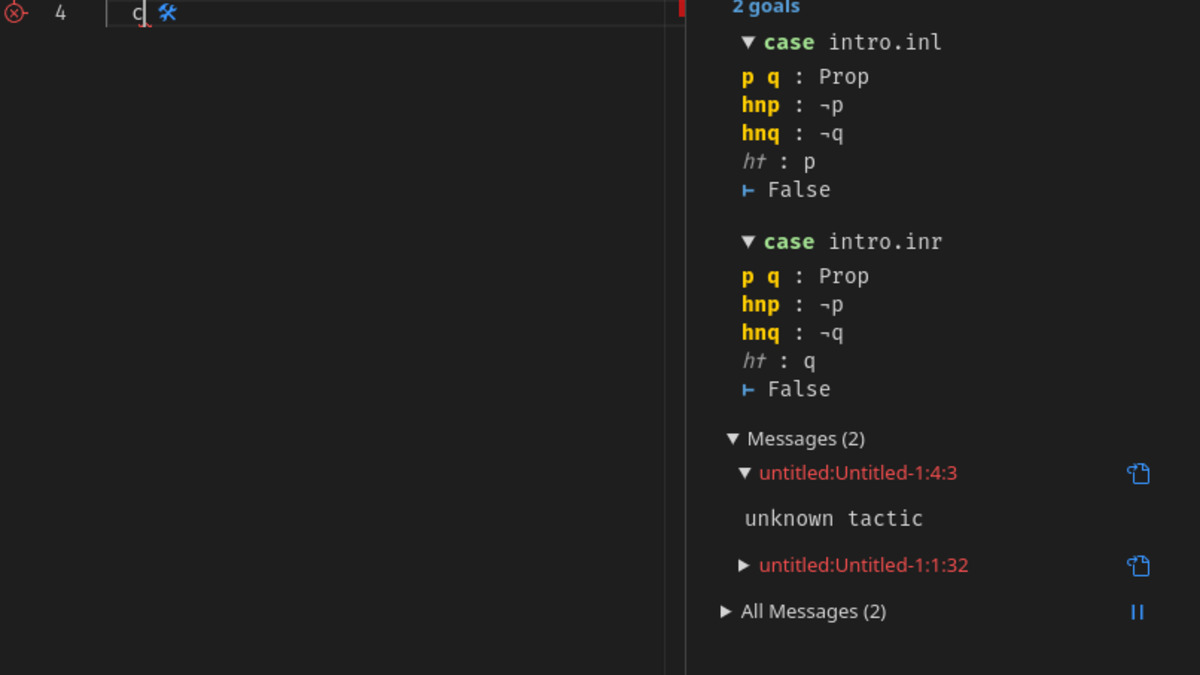Collapse the Messages (2) section
The image size is (1200, 675).
(x=731, y=438)
